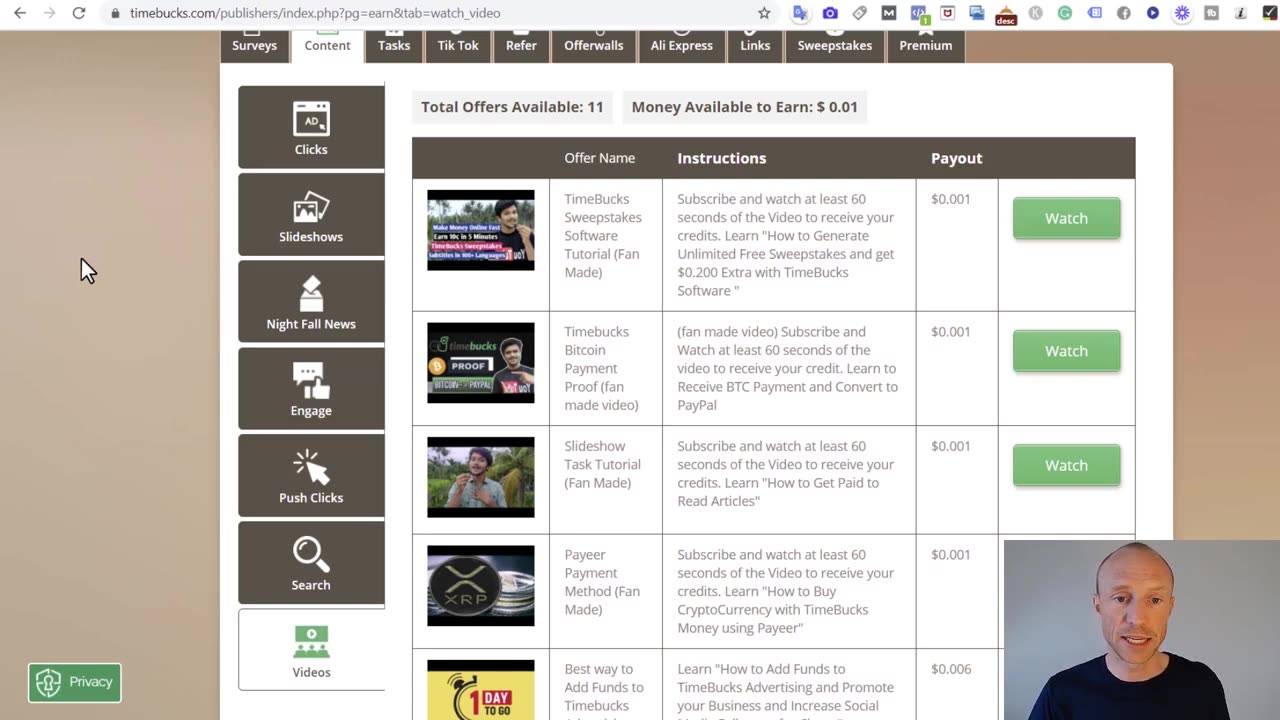This screenshot has width=1280, height=720.
Task: Switch to the Tasks tab
Action: pyautogui.click(x=394, y=45)
